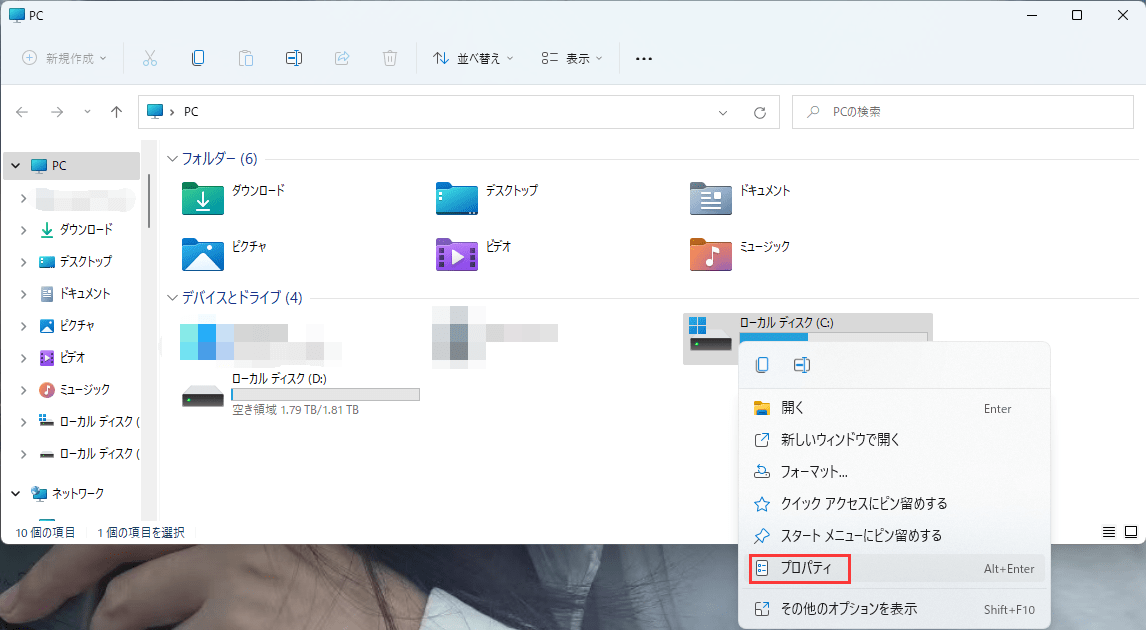This screenshot has height=630, width=1146.
Task: Copy the drive using the context menu icon
Action: (x=761, y=365)
